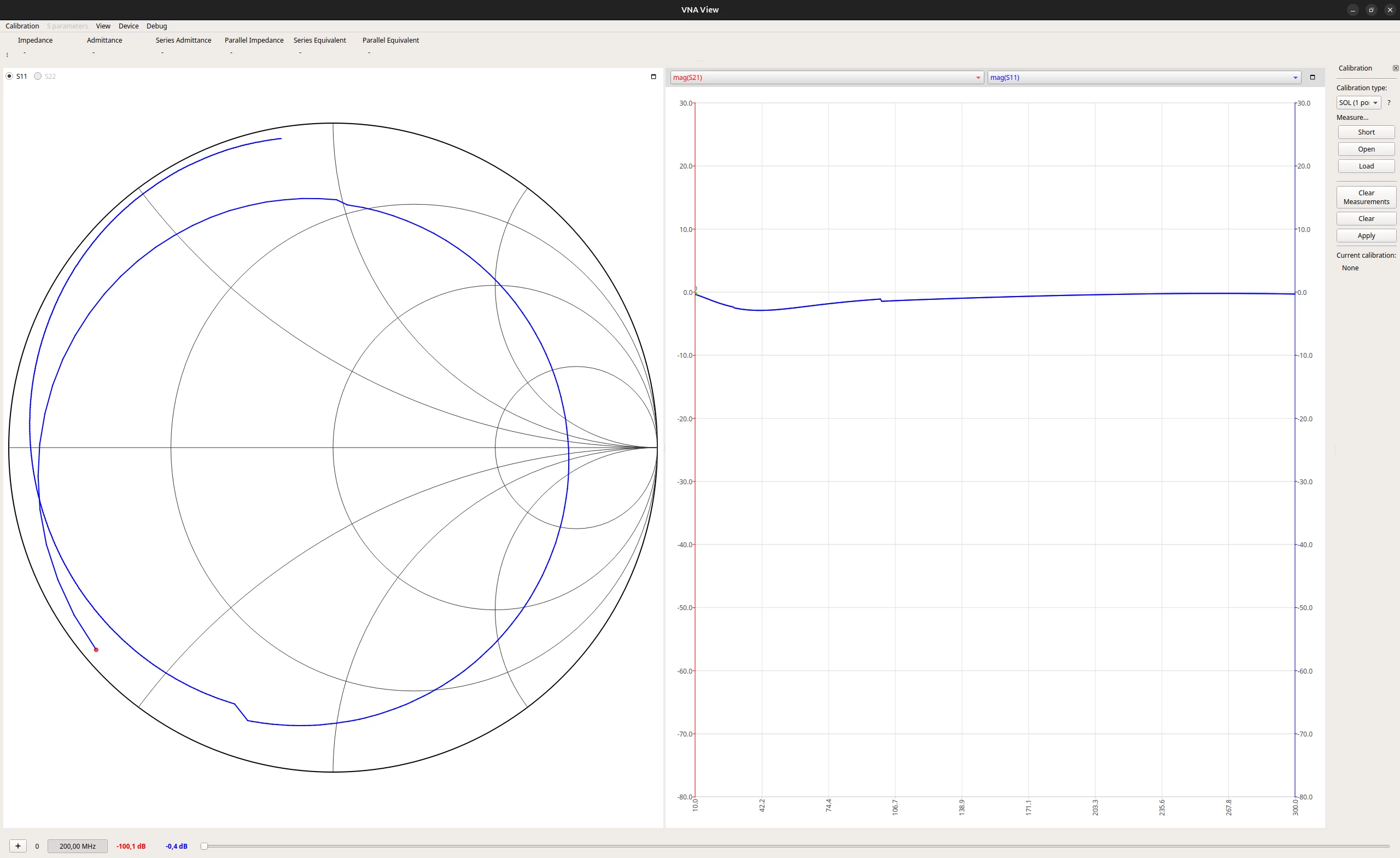Viewport: 1400px width, 858px height.
Task: Expand the mag(S21) trace dropdown
Action: (827, 77)
